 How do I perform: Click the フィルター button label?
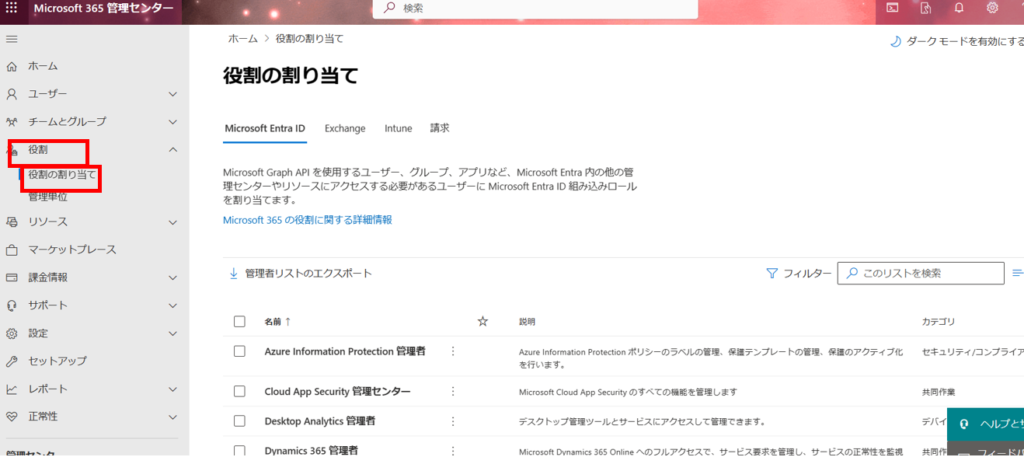coord(807,274)
